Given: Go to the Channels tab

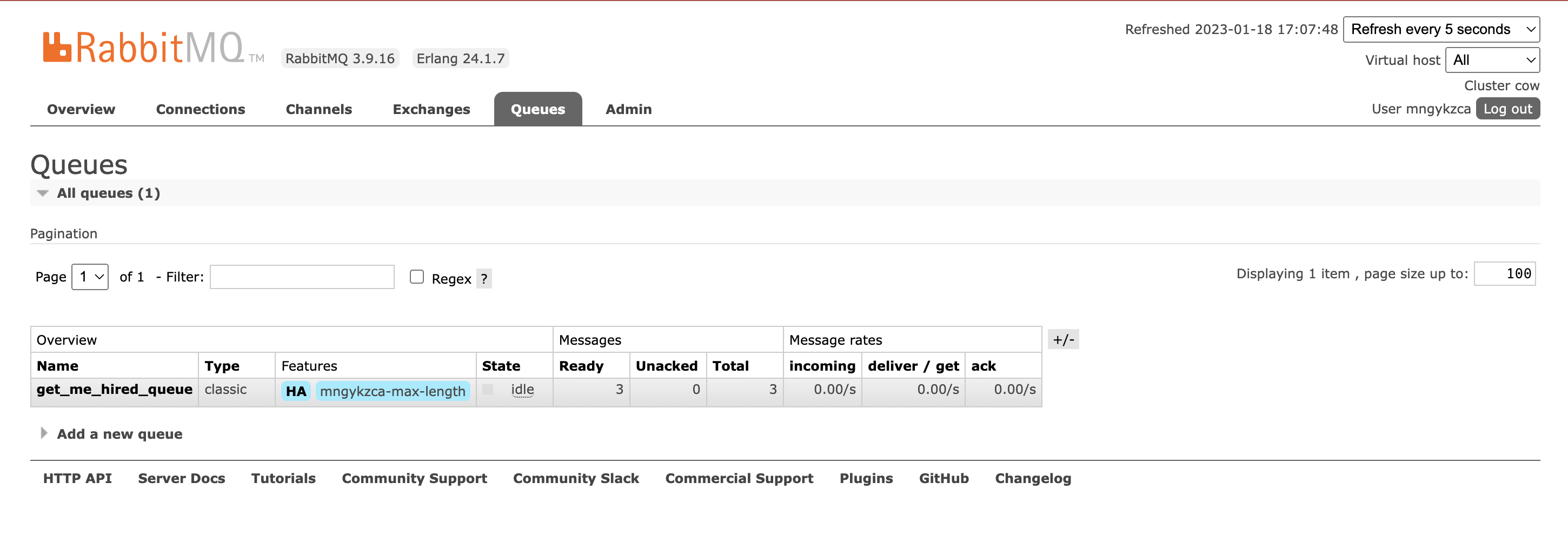Looking at the screenshot, I should coord(319,110).
